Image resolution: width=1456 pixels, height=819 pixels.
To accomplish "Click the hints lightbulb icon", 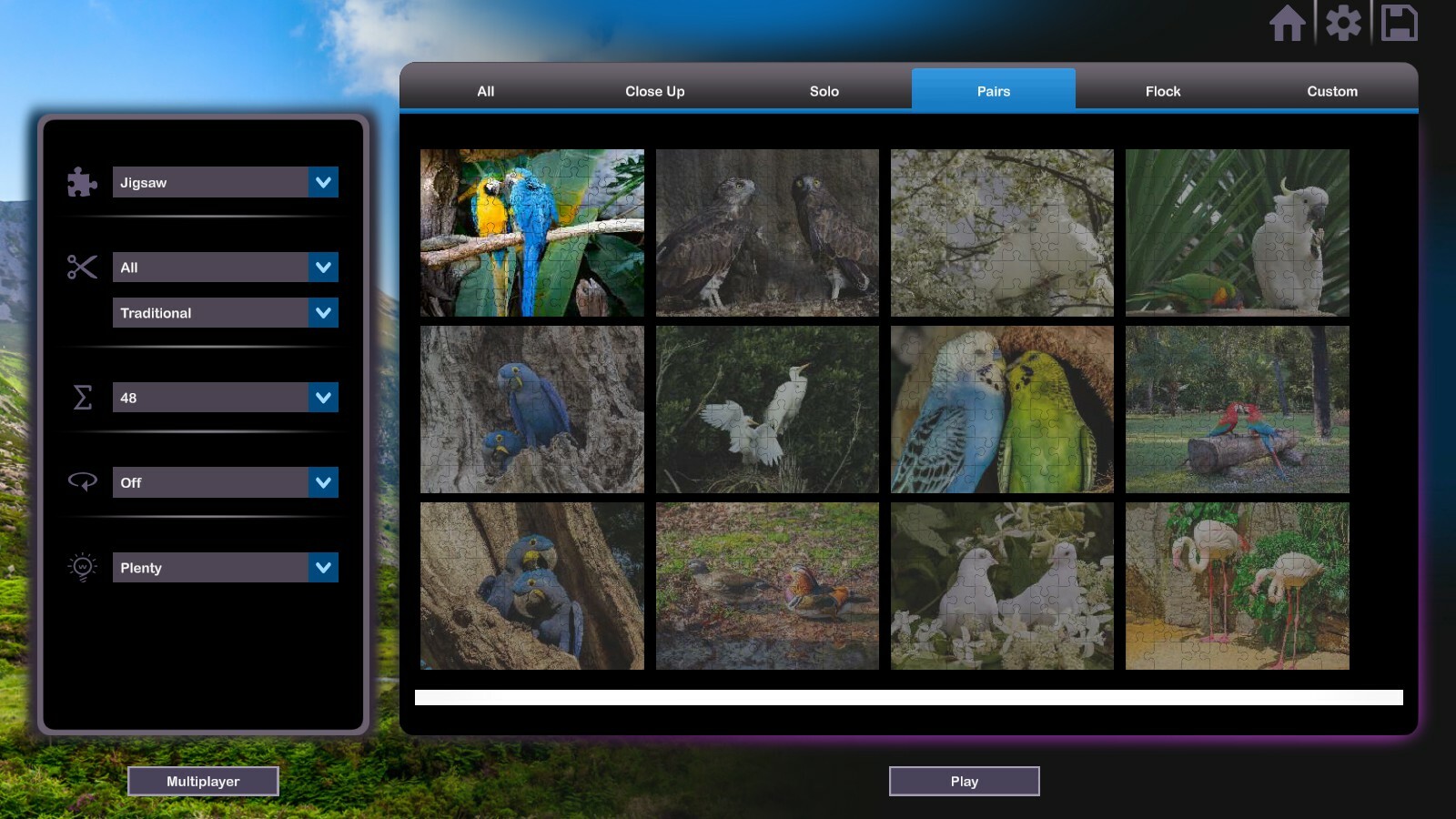I will click(81, 567).
